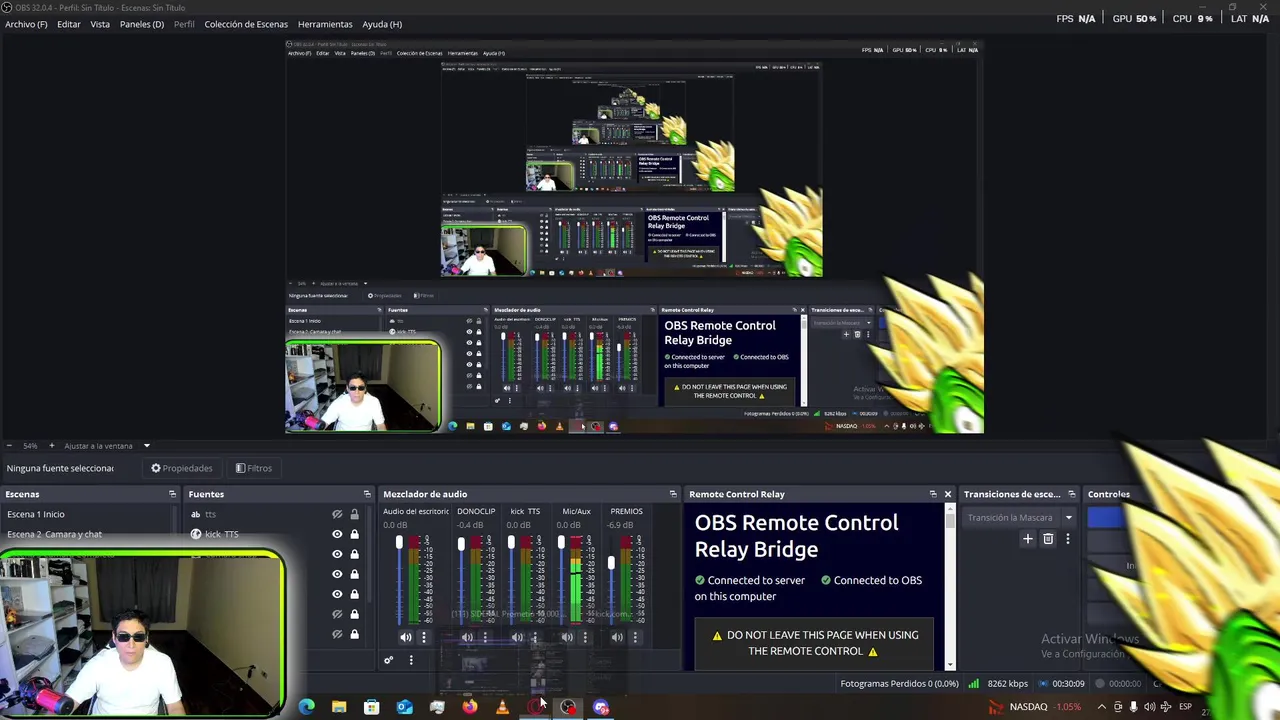Unlock the tts source

[x=354, y=514]
